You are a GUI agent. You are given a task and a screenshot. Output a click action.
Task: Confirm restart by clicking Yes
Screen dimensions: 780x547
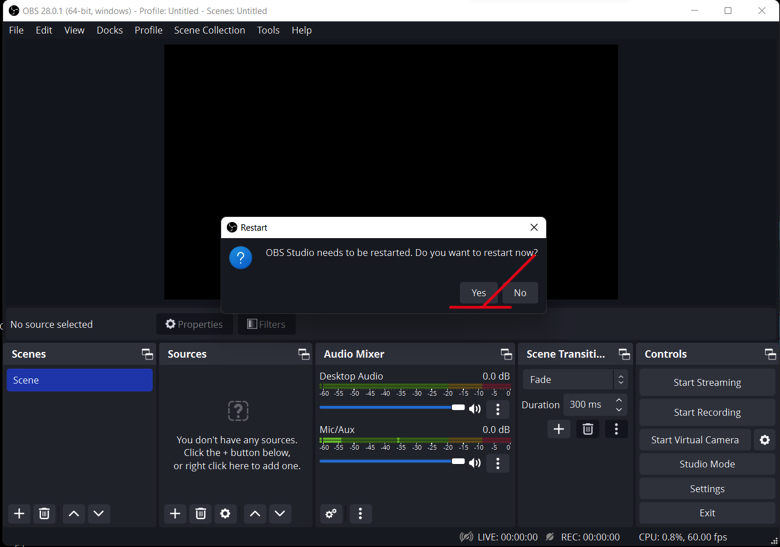tap(479, 293)
